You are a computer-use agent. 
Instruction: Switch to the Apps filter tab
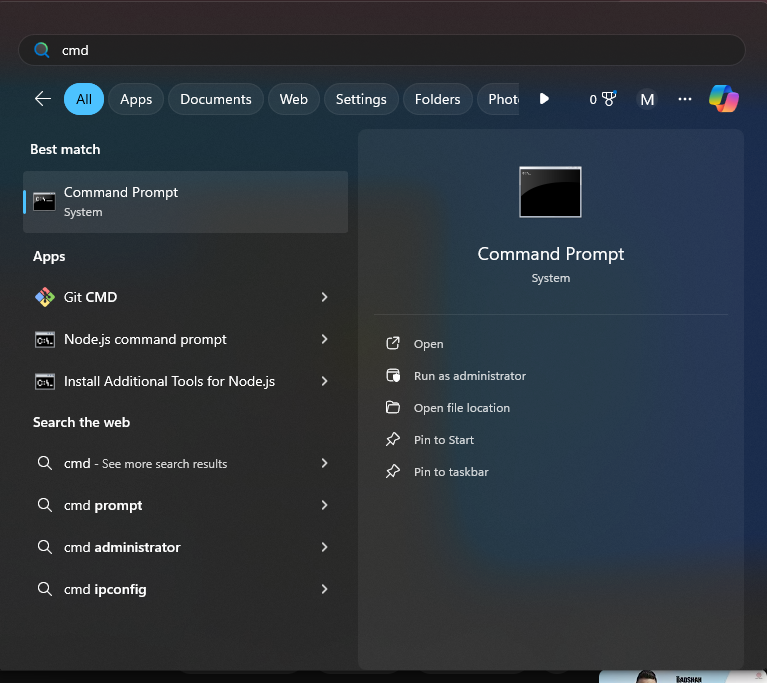136,99
